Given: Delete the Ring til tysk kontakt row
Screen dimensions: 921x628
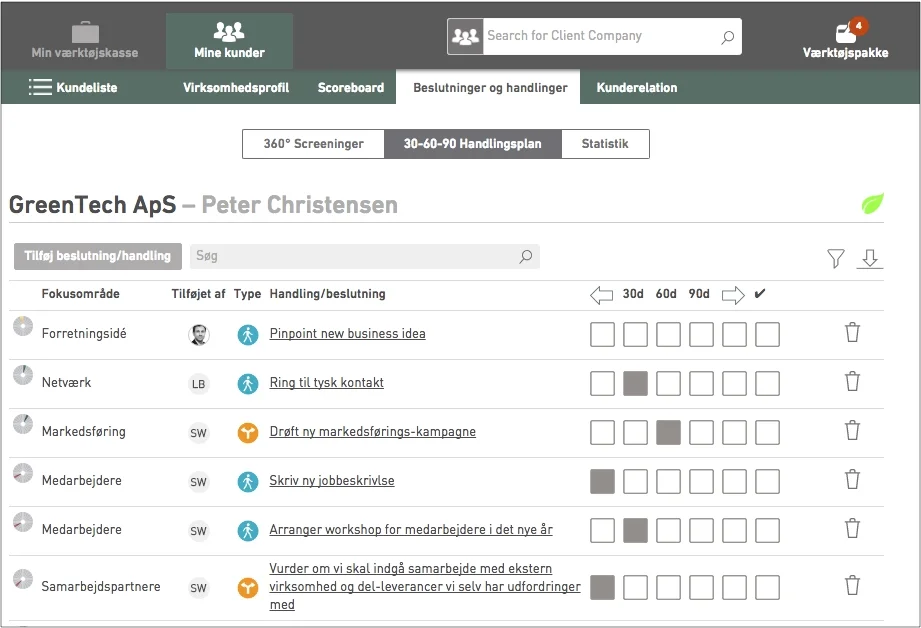Looking at the screenshot, I should [x=852, y=381].
